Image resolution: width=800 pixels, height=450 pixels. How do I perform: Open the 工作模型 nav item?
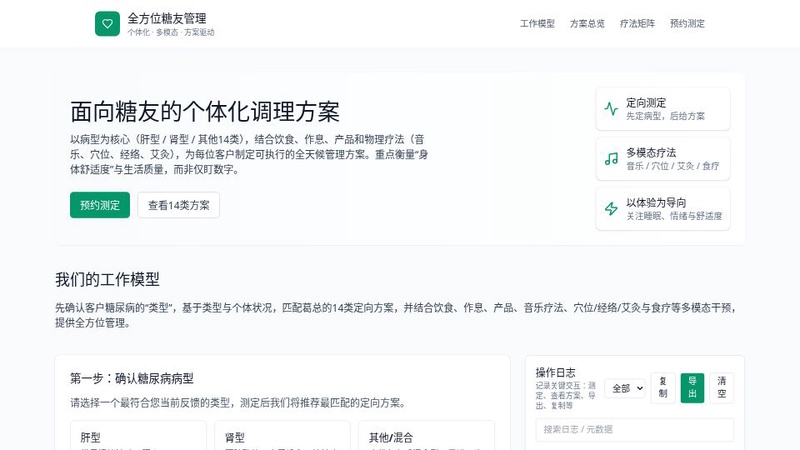tap(537, 23)
